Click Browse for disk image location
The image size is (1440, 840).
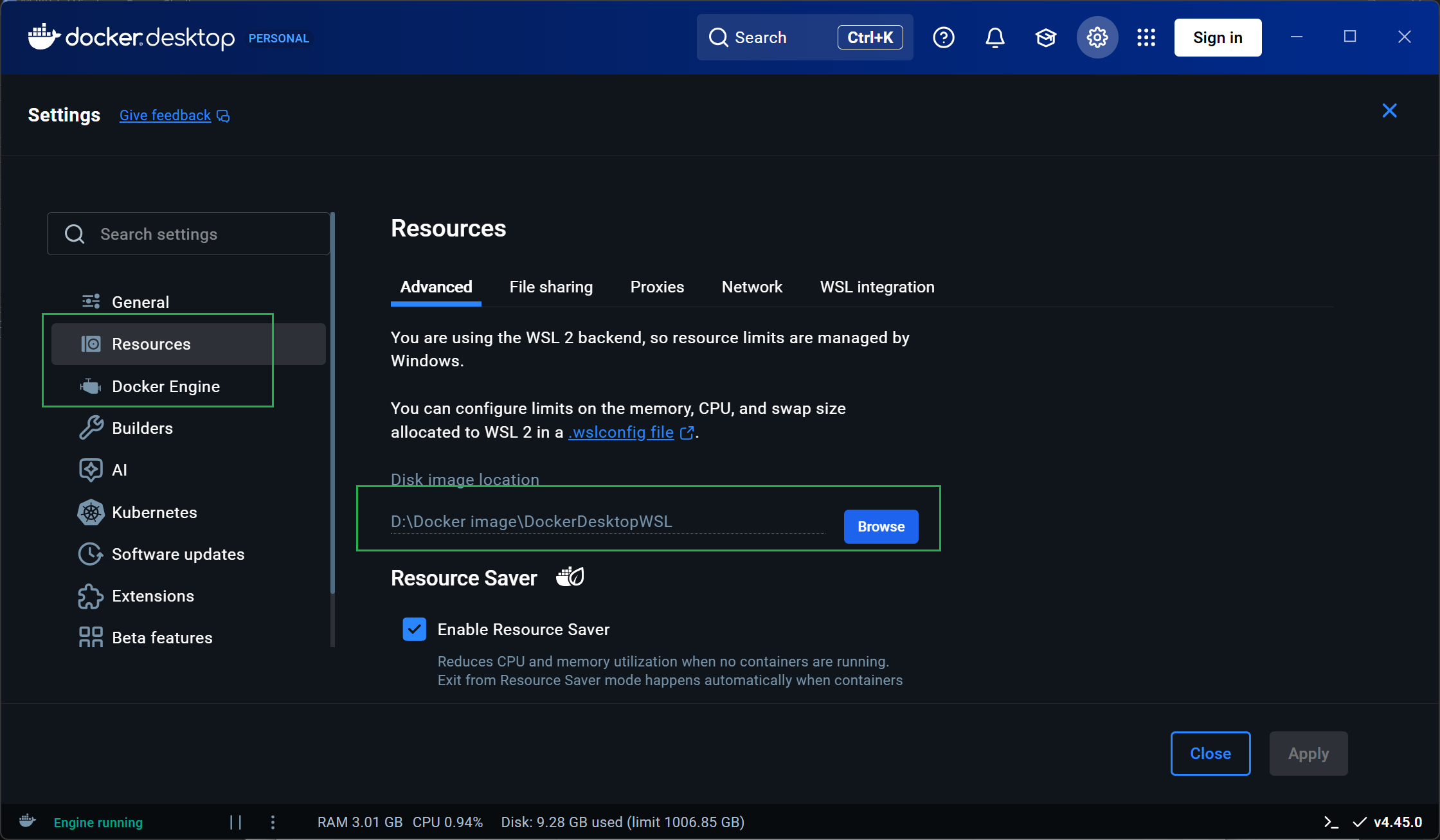pyautogui.click(x=881, y=526)
